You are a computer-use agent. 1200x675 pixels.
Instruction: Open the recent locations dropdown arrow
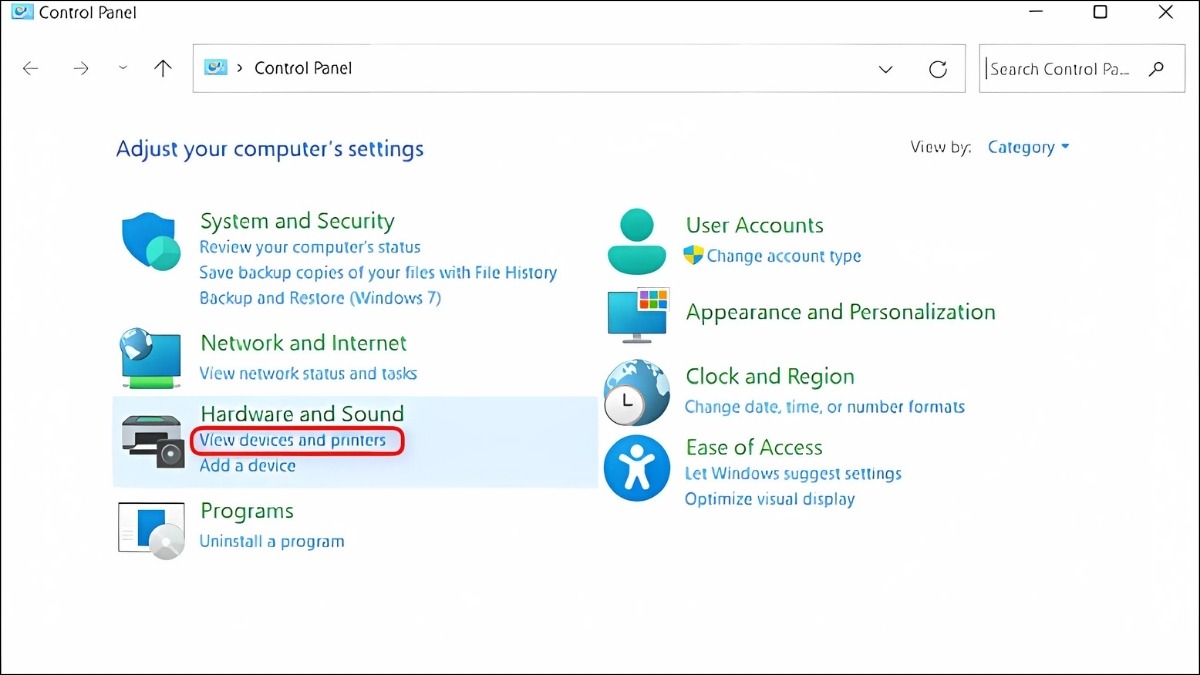[x=123, y=68]
